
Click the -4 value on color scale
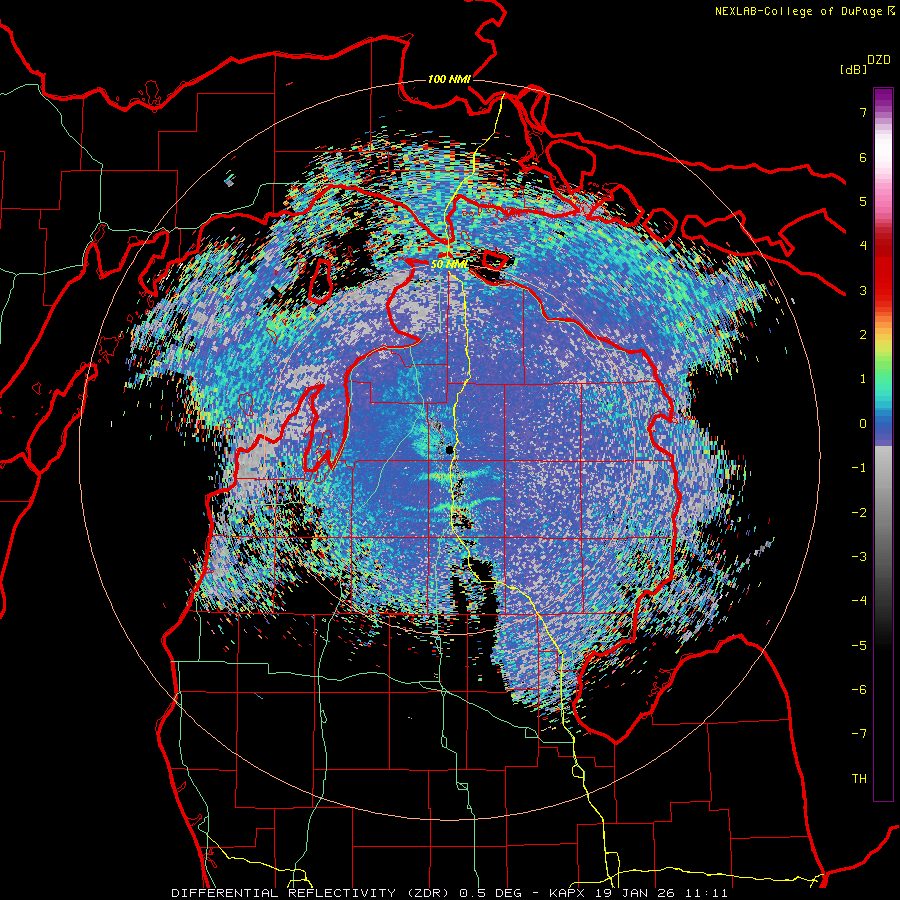pos(859,601)
